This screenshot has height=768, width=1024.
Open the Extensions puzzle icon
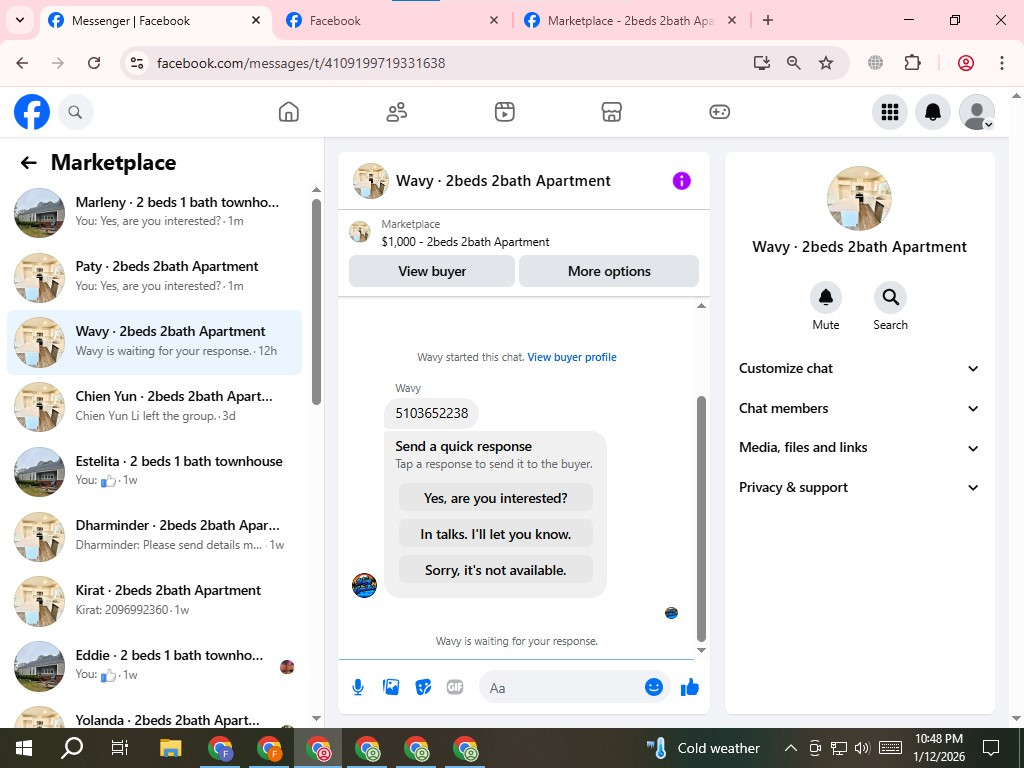tap(912, 63)
